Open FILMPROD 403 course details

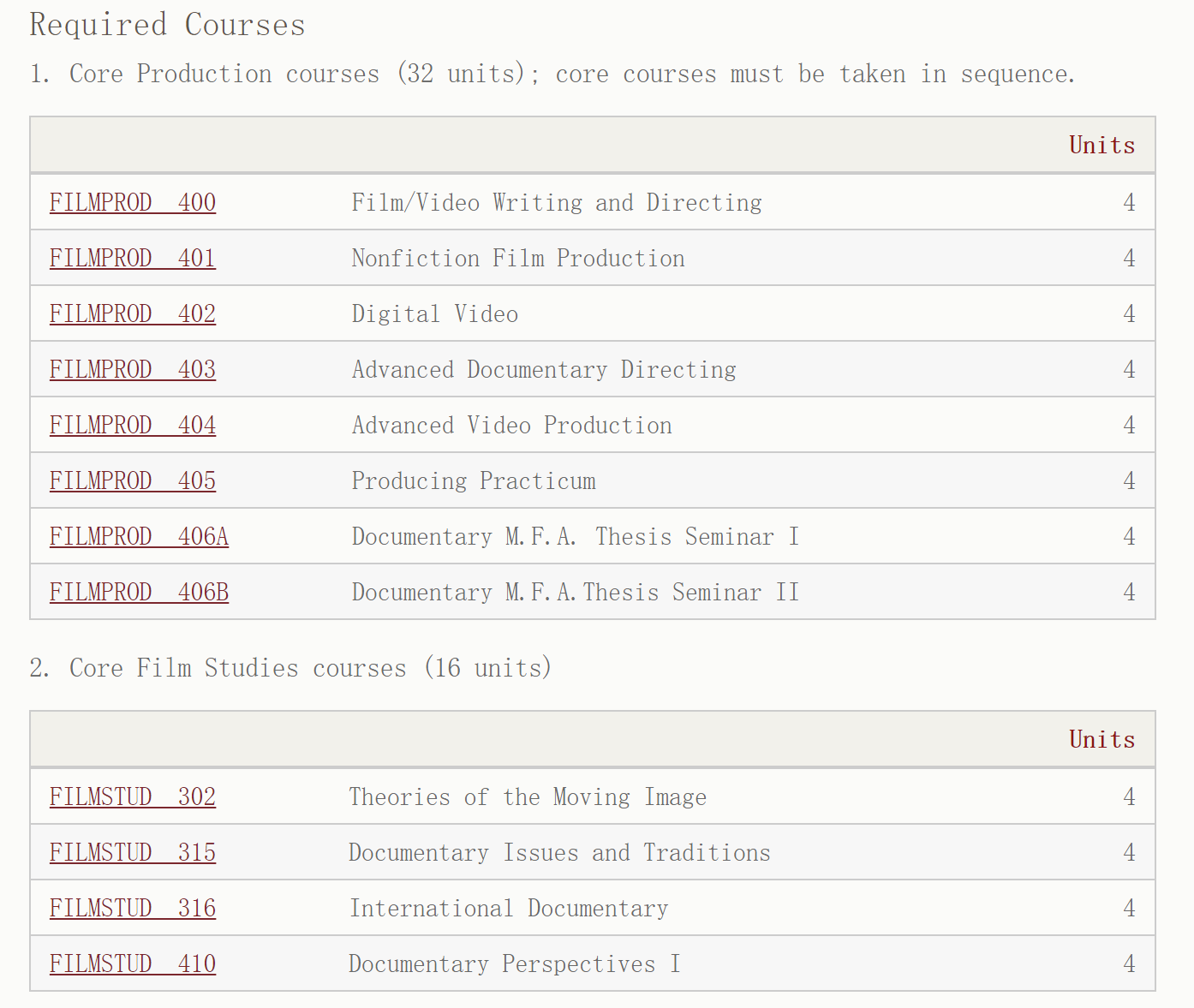click(133, 370)
